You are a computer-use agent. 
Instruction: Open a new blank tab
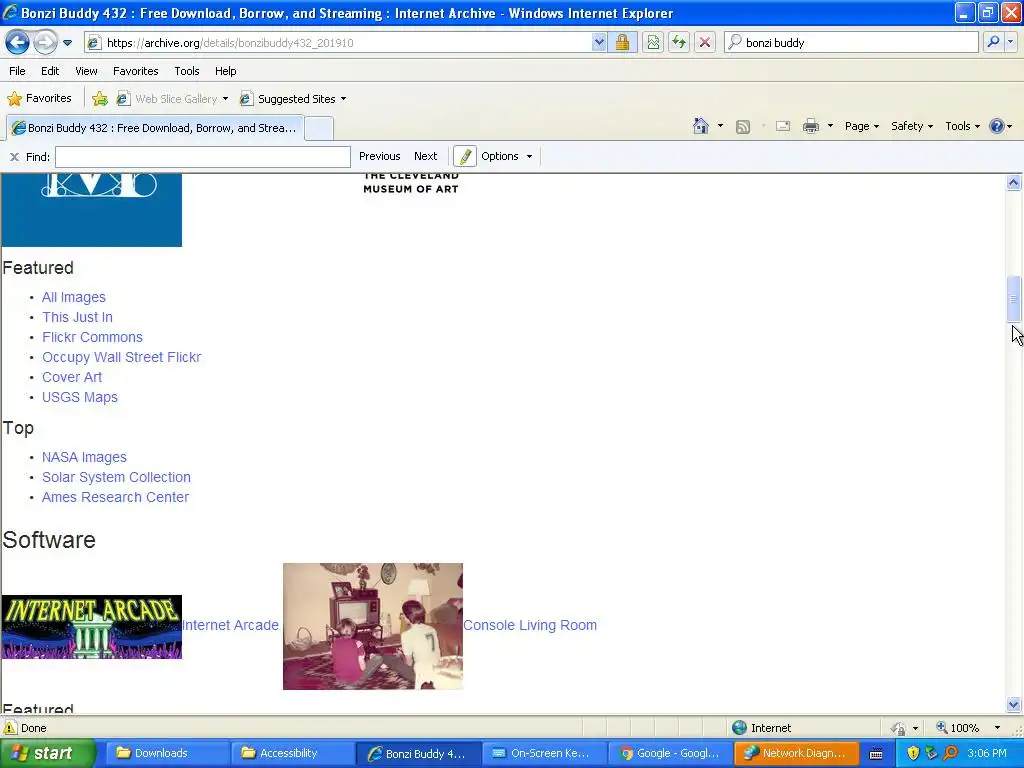(x=319, y=128)
